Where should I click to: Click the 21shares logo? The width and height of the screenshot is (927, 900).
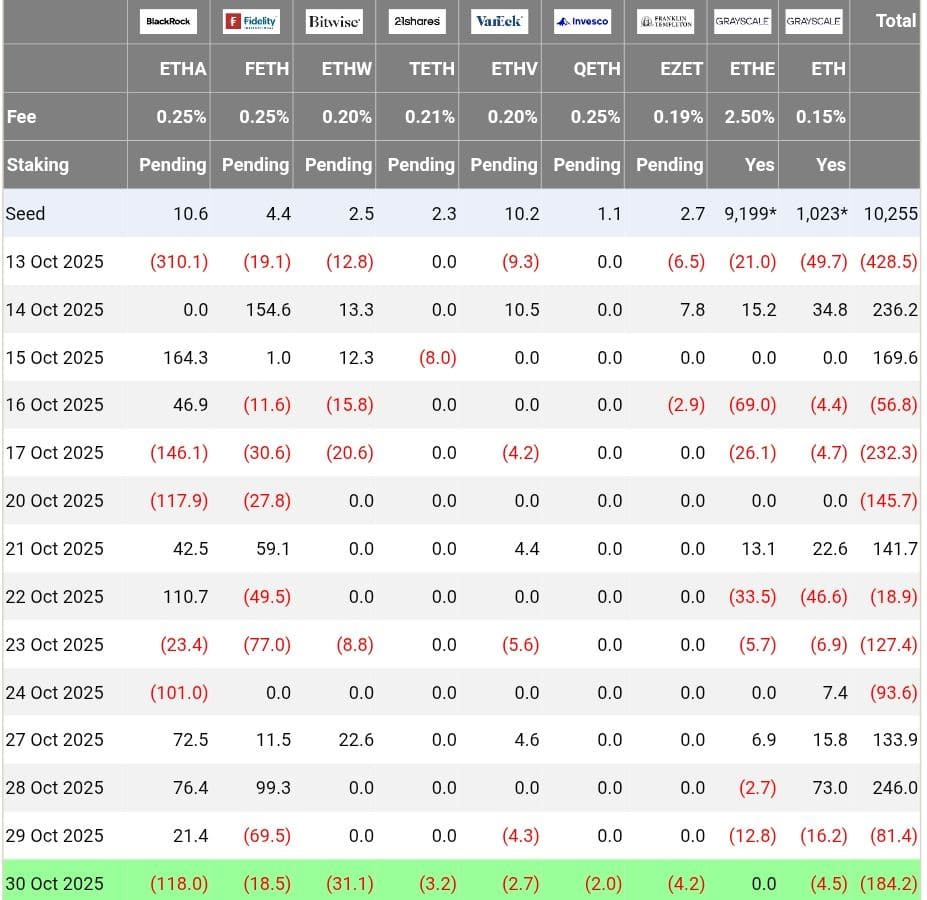(x=417, y=21)
